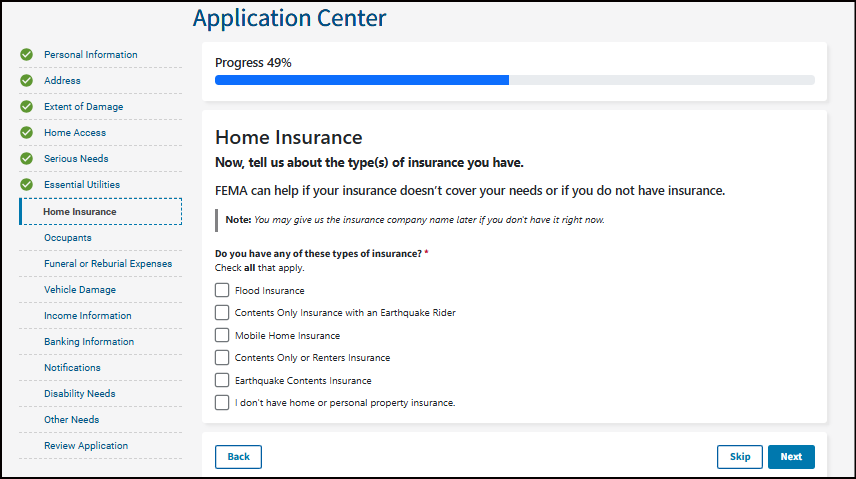Click the Extent of Damage checkmark icon
This screenshot has height=479, width=856.
(26, 107)
